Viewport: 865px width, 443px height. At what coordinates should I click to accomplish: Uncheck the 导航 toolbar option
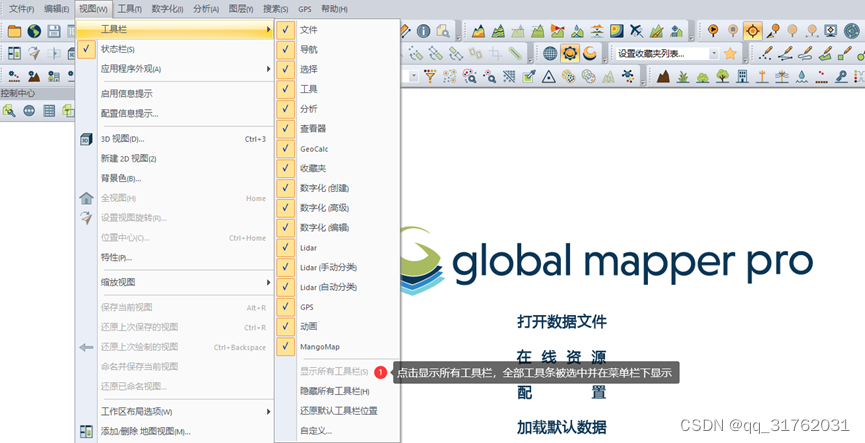[285, 50]
